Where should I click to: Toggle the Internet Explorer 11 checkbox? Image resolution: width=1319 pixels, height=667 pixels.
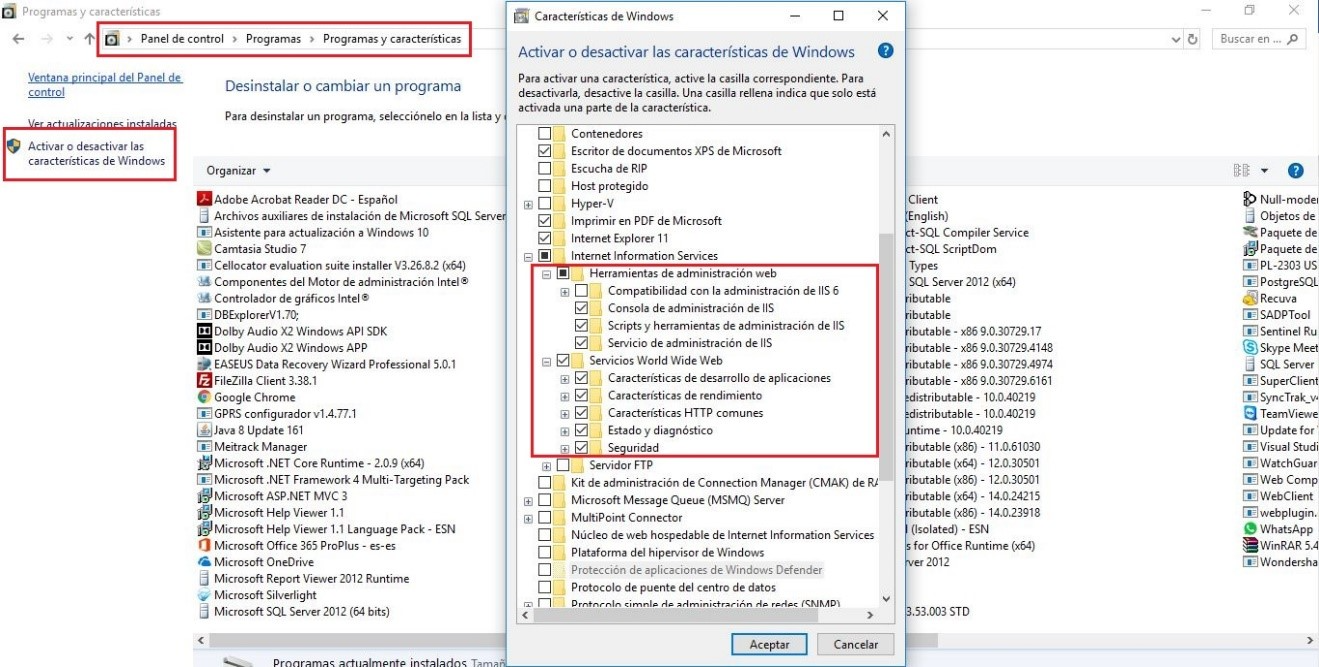[x=545, y=238]
